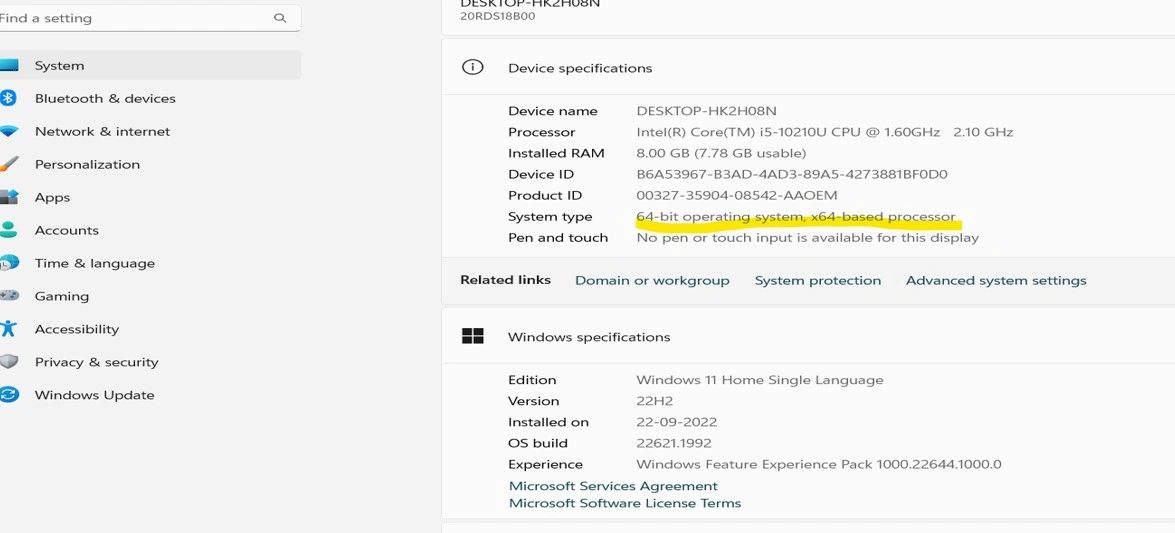Collapse the Windows specifications section header
The image size is (1175, 533).
(808, 337)
